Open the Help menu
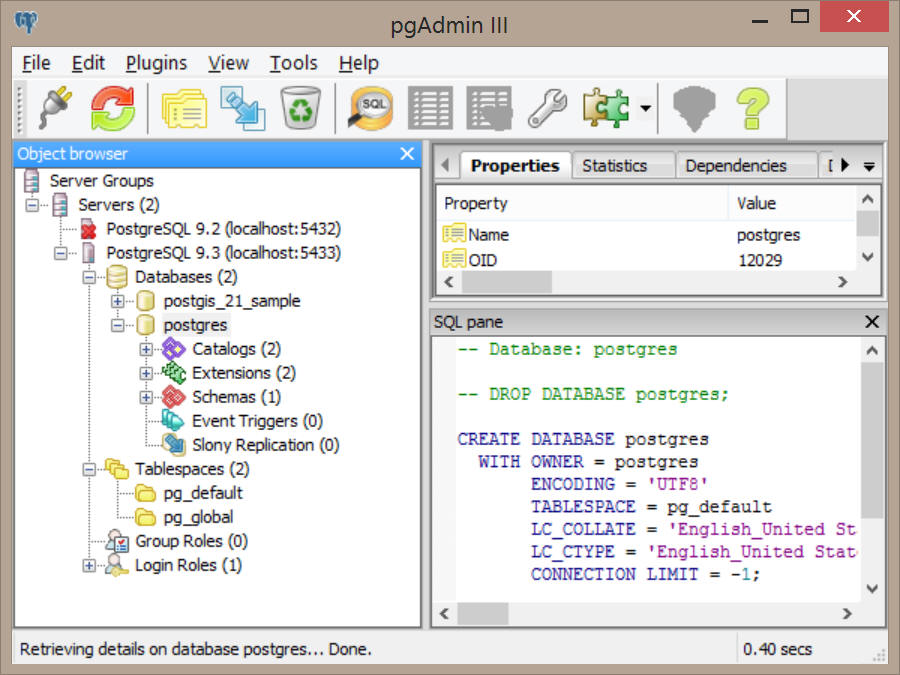 pos(359,63)
